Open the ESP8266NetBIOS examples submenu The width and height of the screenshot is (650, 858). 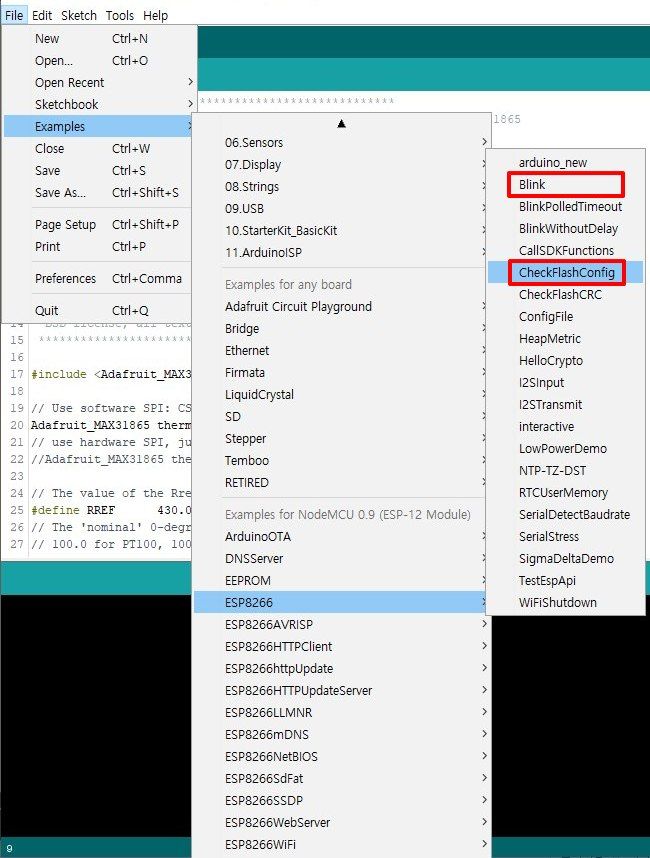pyautogui.click(x=341, y=756)
